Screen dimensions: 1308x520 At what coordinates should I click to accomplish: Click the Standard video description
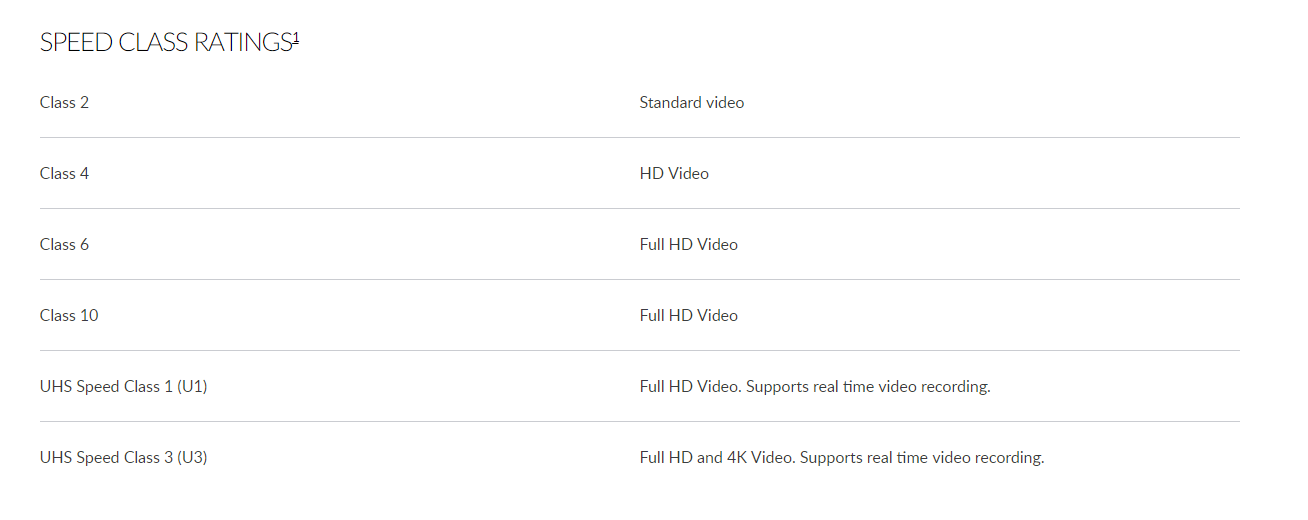point(692,102)
